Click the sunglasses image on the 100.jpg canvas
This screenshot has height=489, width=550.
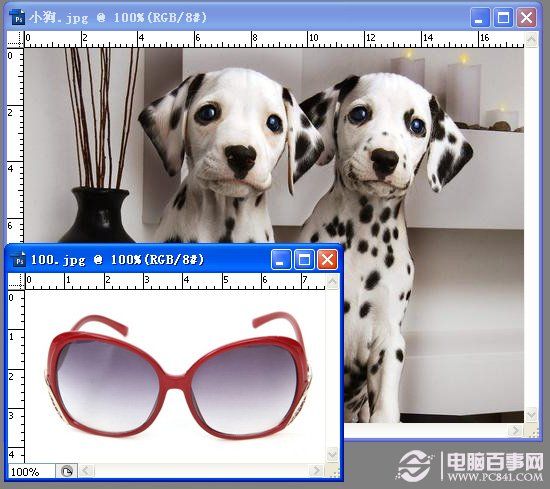tap(178, 374)
